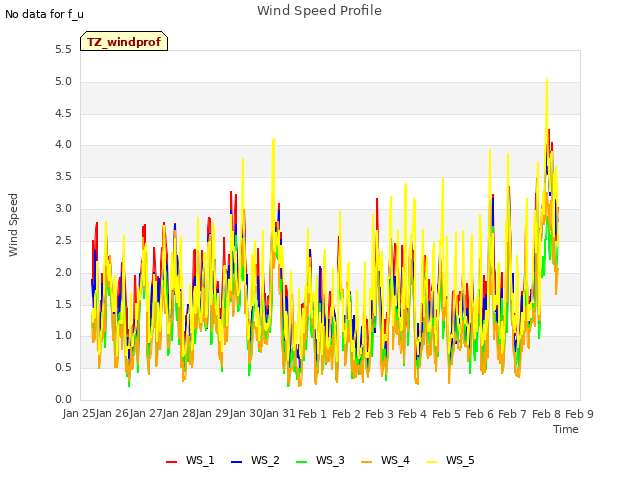Click the 5.5 y-axis tick label
This screenshot has width=640, height=480.
[x=63, y=50]
